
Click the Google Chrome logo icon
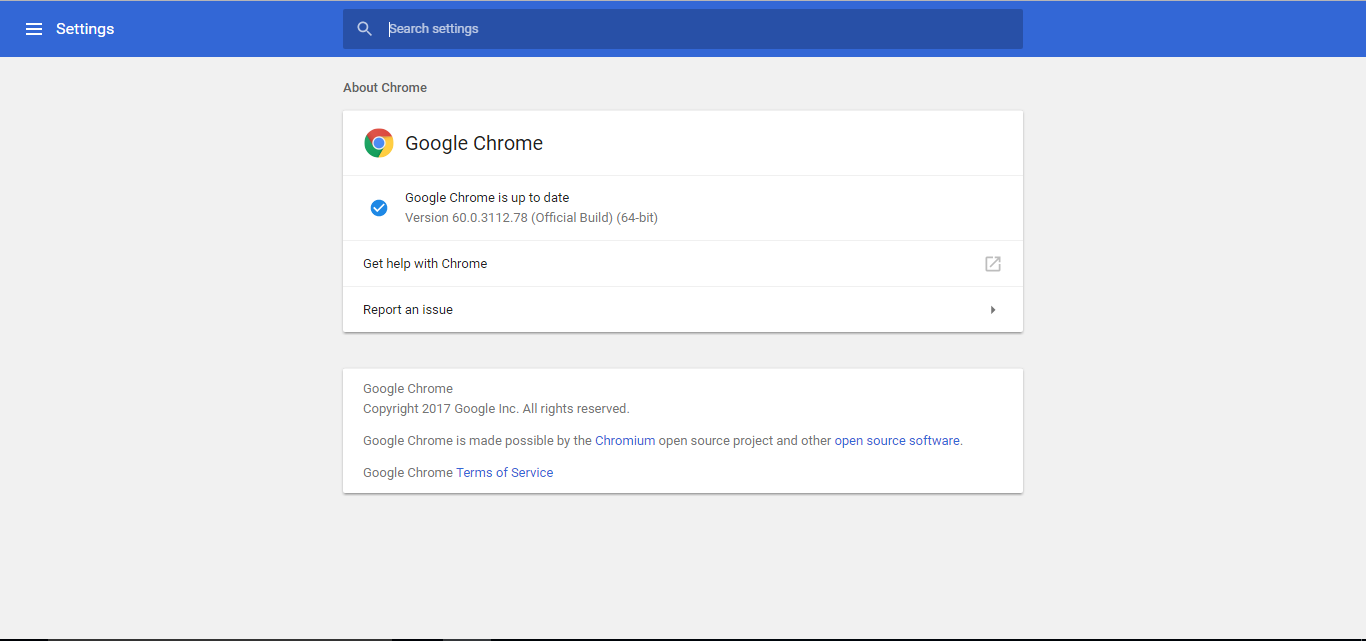379,143
